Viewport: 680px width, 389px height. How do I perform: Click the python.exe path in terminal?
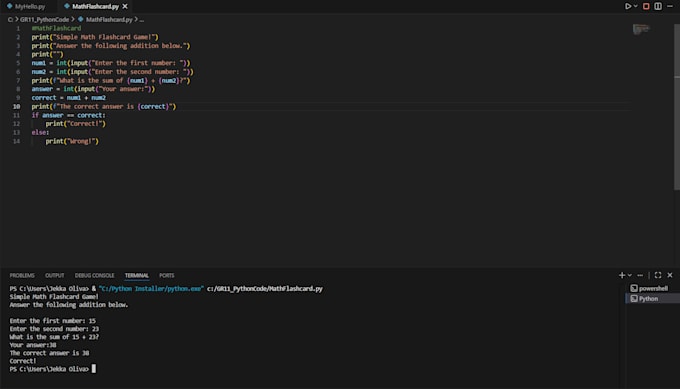(x=151, y=288)
